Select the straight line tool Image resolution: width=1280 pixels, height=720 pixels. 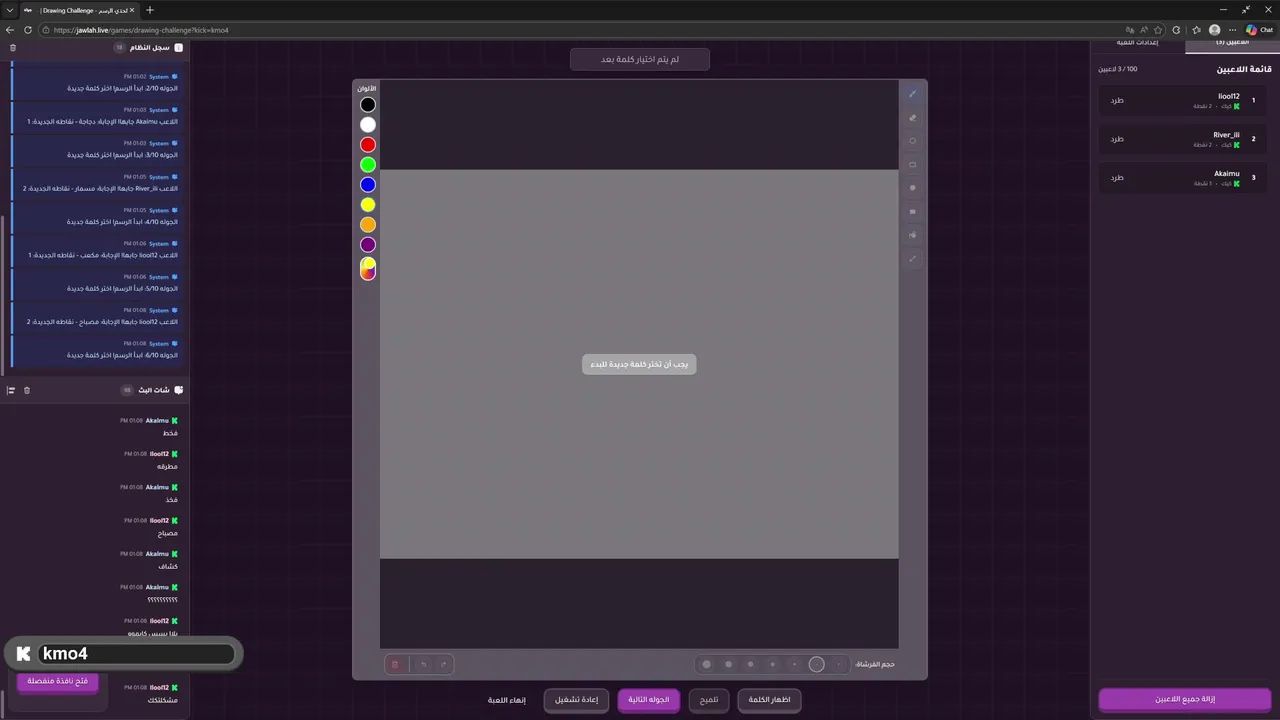912,259
